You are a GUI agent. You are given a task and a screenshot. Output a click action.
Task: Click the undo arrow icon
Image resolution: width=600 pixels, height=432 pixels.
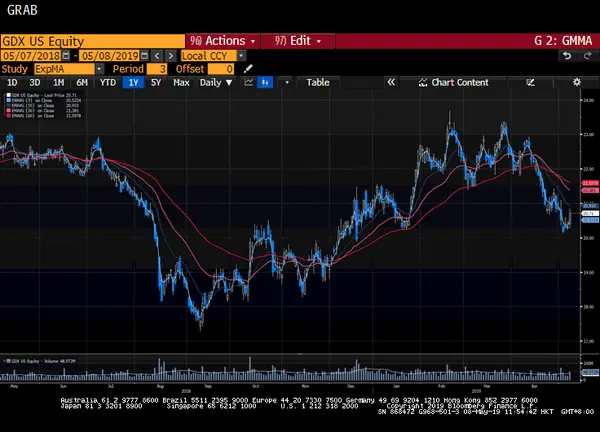coord(567,56)
